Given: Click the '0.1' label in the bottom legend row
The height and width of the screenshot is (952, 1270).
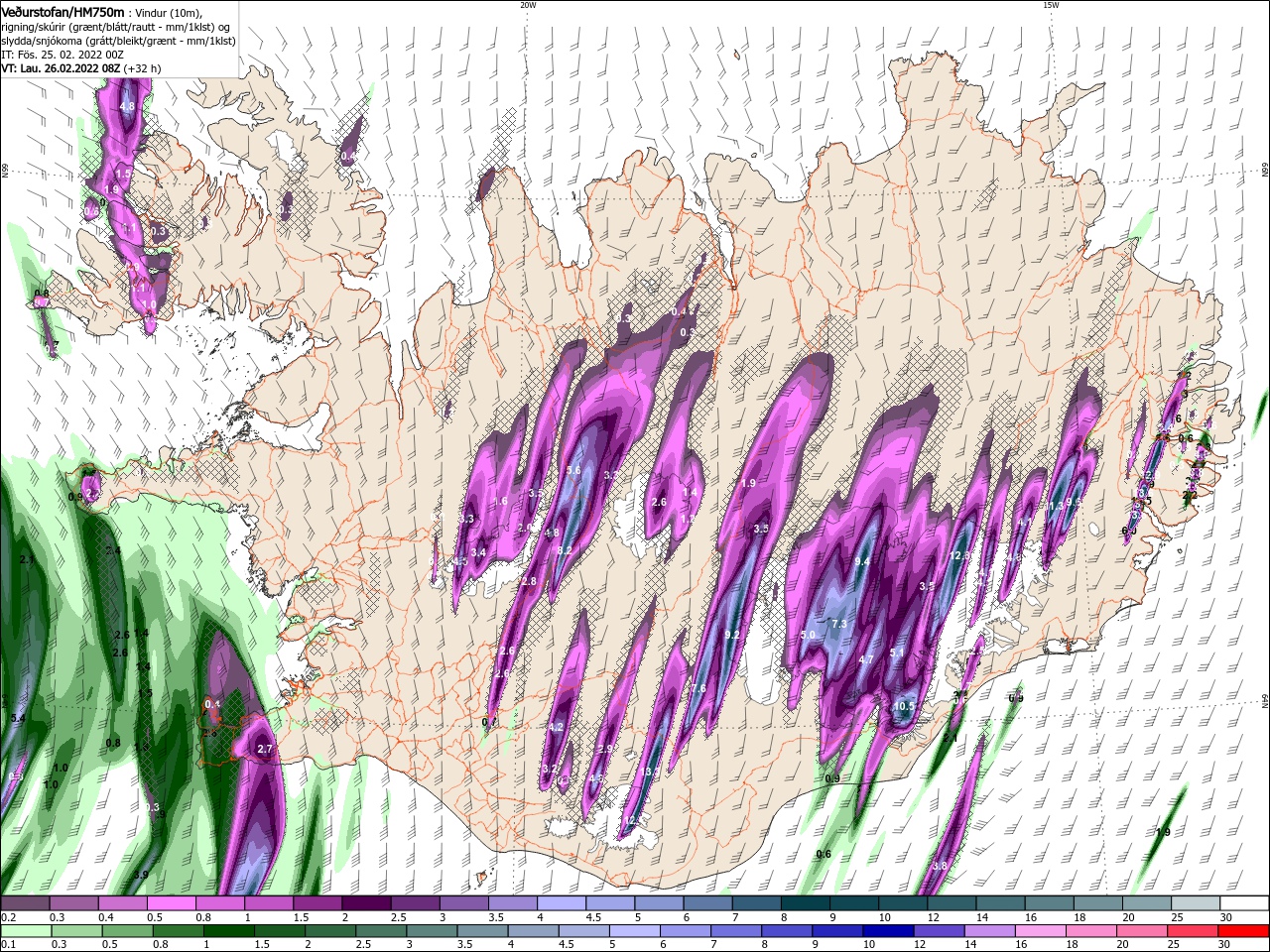Looking at the screenshot, I should (9, 945).
